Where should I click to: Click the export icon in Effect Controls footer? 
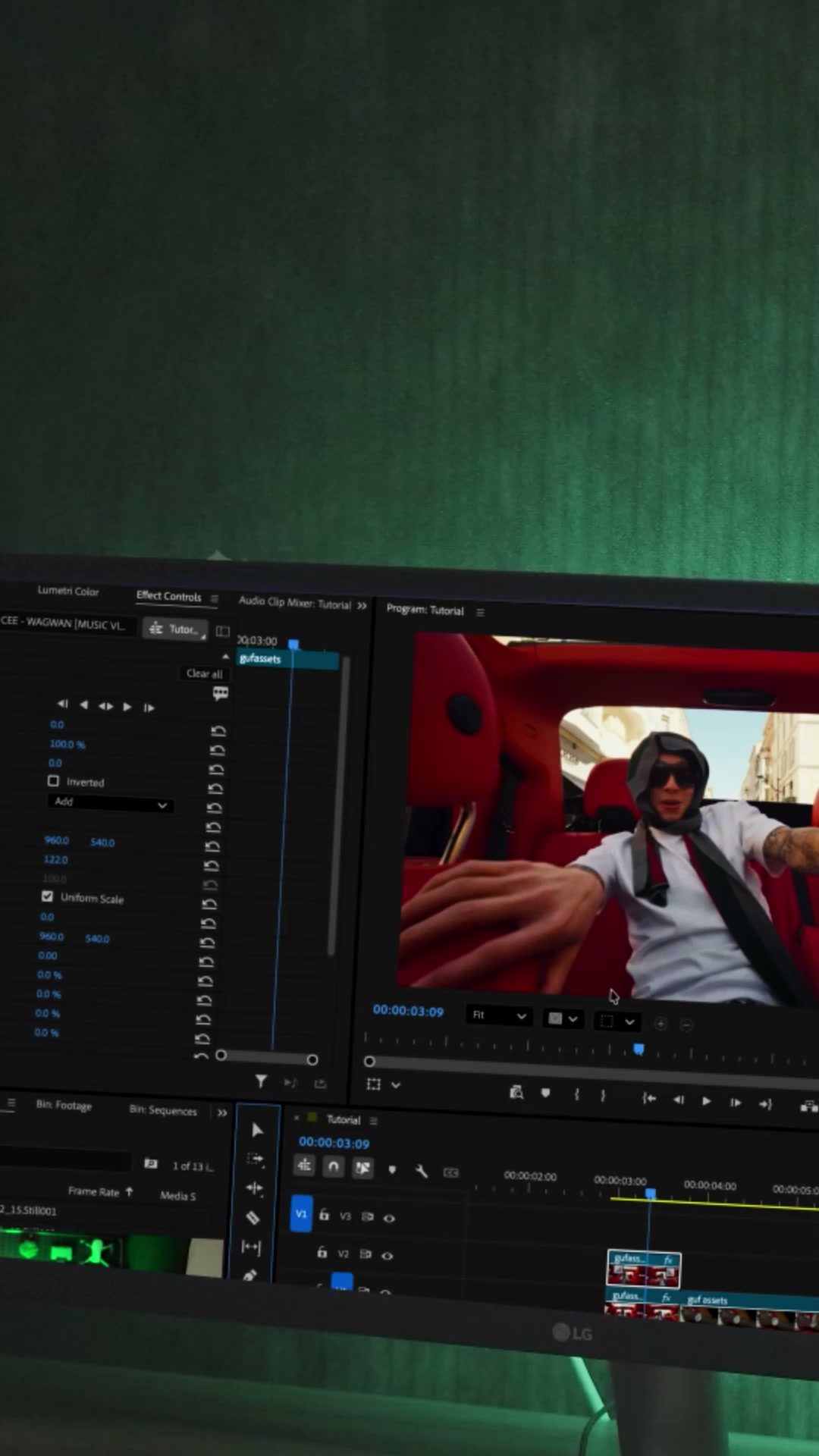320,1084
